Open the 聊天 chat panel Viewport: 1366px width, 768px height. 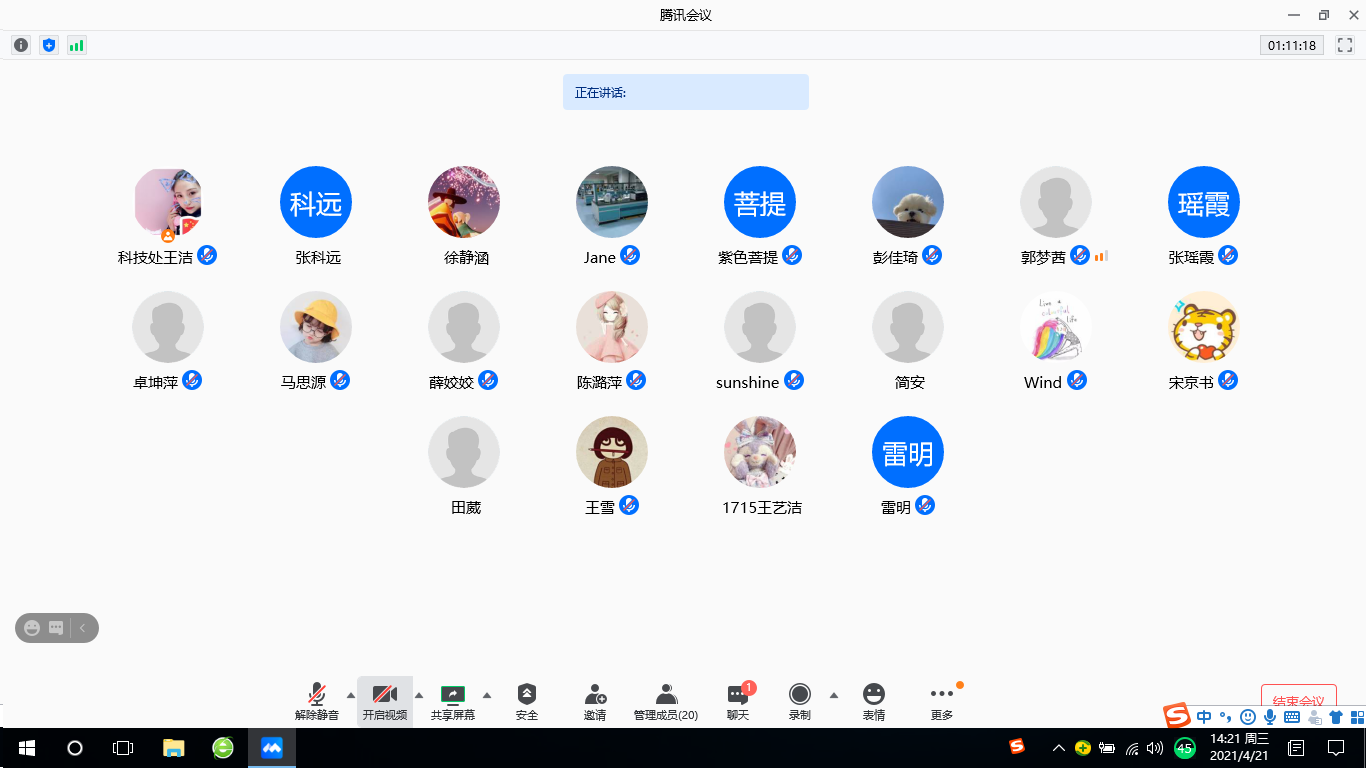[x=738, y=701]
